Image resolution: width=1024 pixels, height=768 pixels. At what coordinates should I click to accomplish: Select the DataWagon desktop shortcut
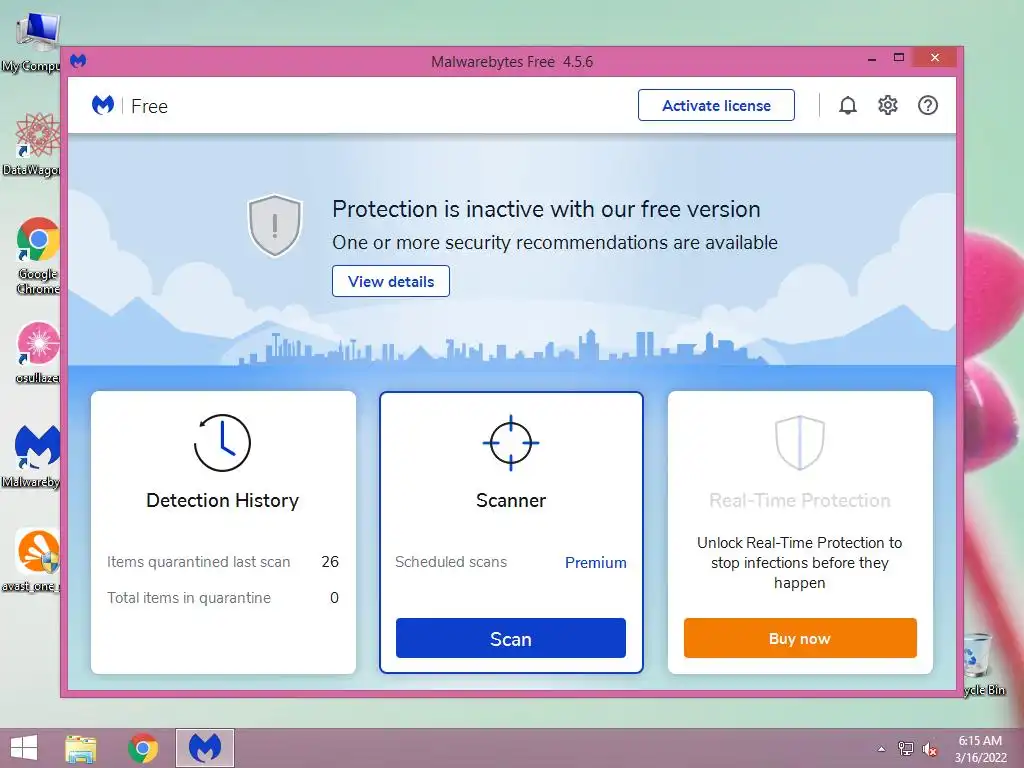[x=31, y=145]
